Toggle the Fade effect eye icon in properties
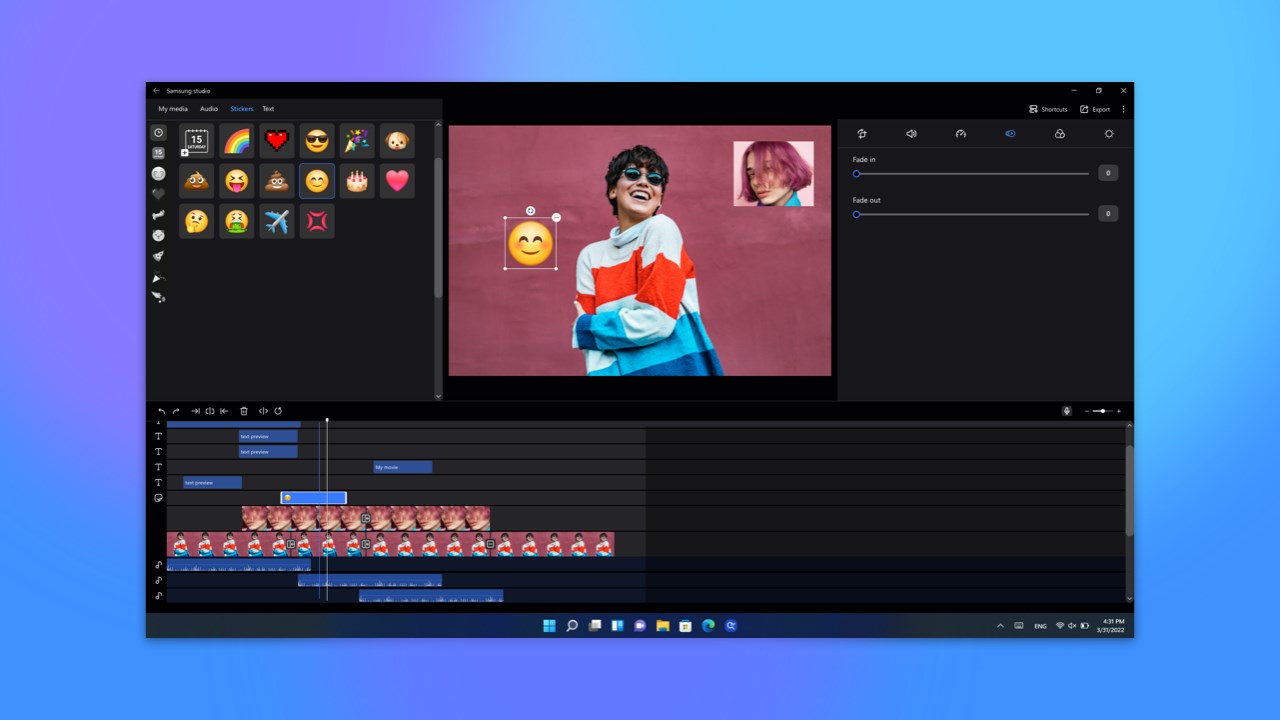This screenshot has height=720, width=1280. pyautogui.click(x=1009, y=133)
